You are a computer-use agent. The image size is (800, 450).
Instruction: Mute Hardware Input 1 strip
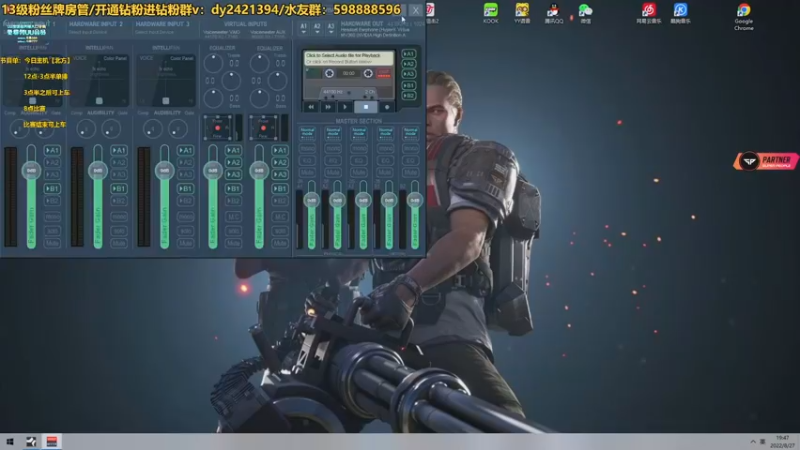coord(52,243)
